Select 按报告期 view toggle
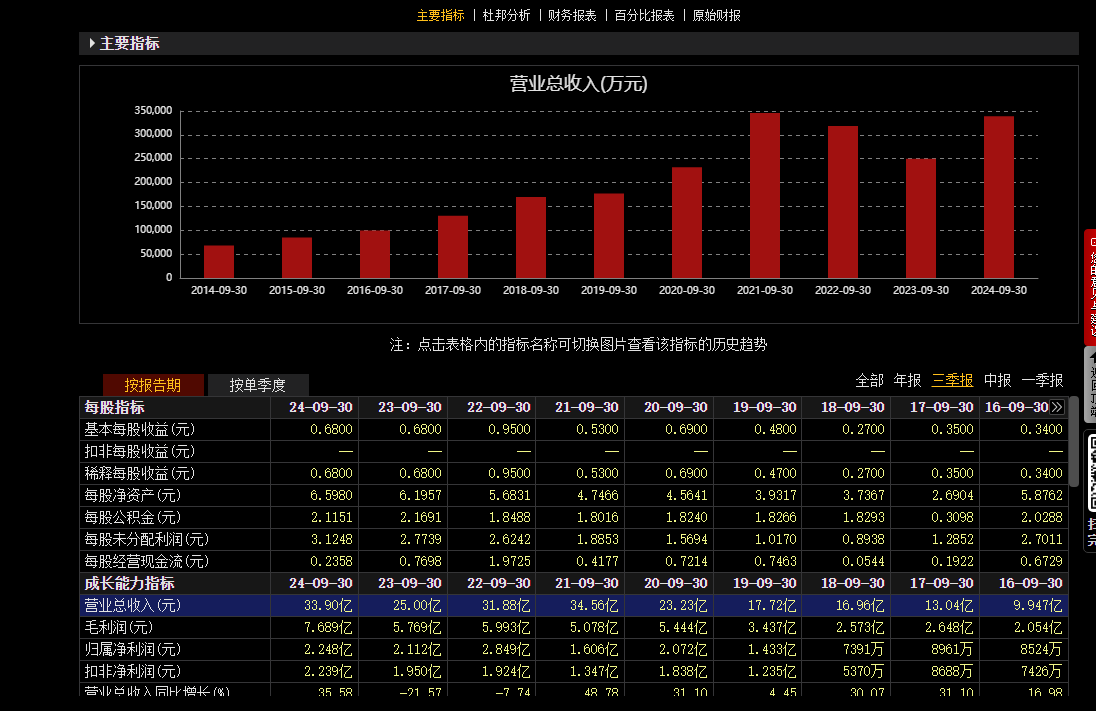Viewport: 1096px width, 711px height. pyautogui.click(x=153, y=385)
